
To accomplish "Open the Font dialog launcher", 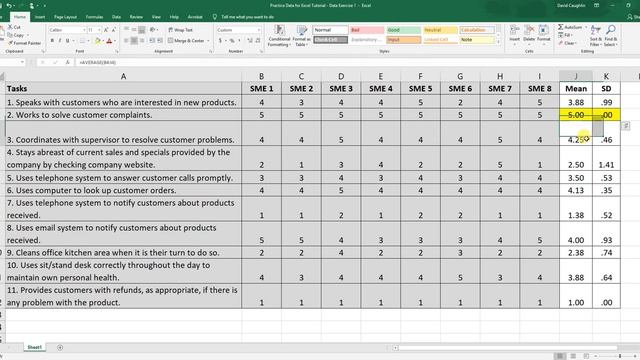I will [117, 51].
